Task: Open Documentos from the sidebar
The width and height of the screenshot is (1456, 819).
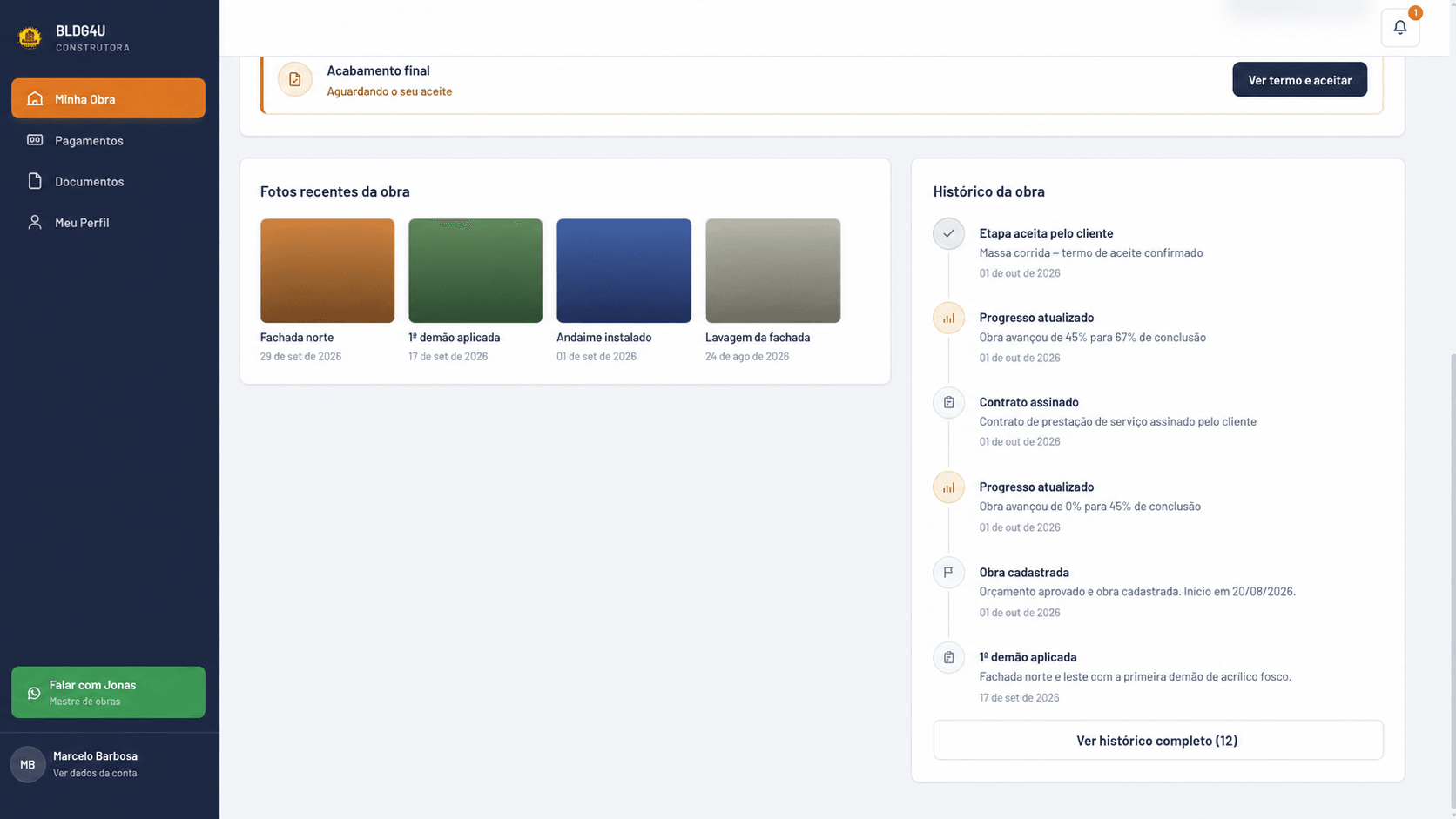Action: pos(108,181)
